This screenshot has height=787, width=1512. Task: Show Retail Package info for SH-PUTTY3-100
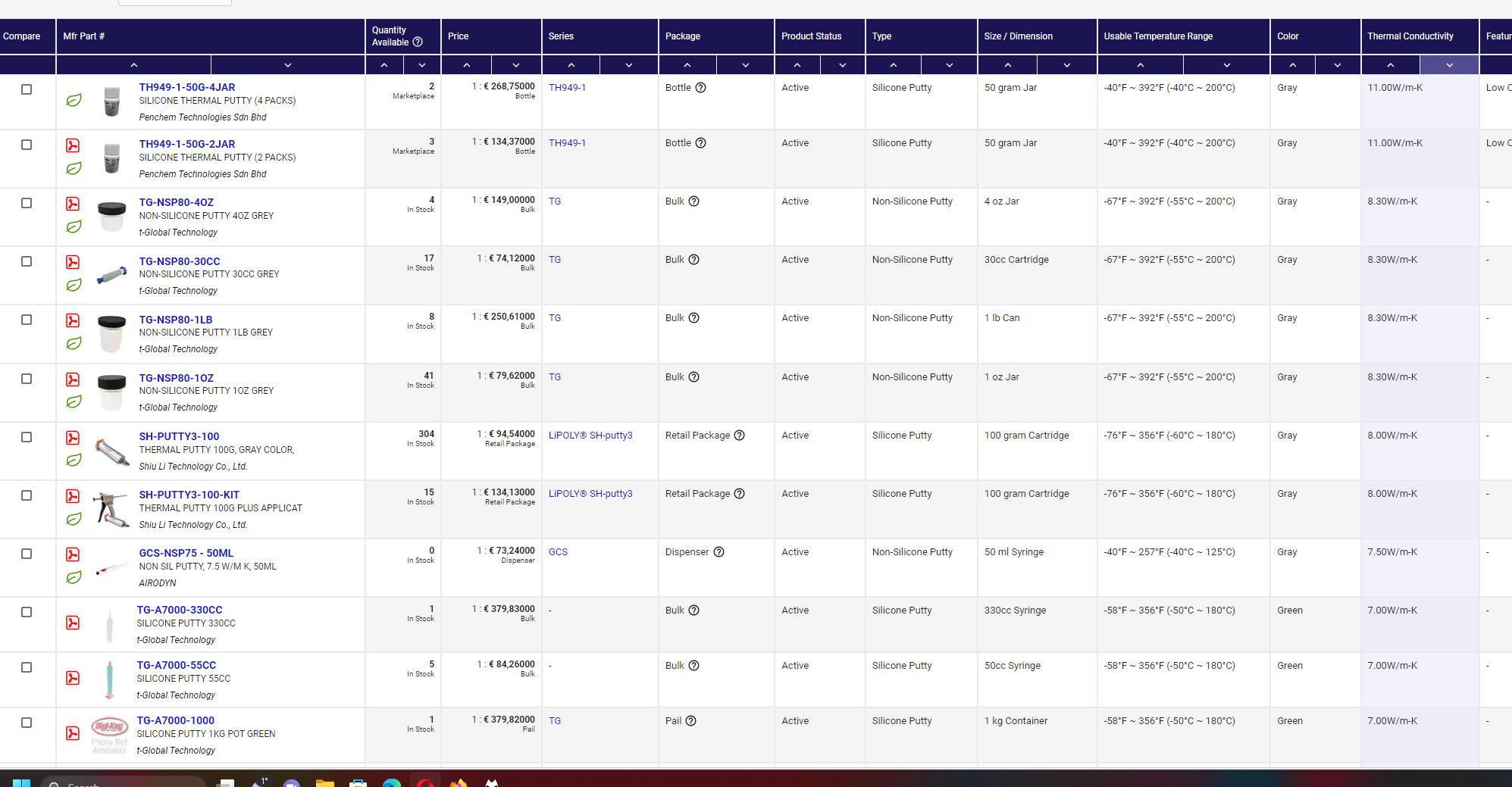(739, 436)
